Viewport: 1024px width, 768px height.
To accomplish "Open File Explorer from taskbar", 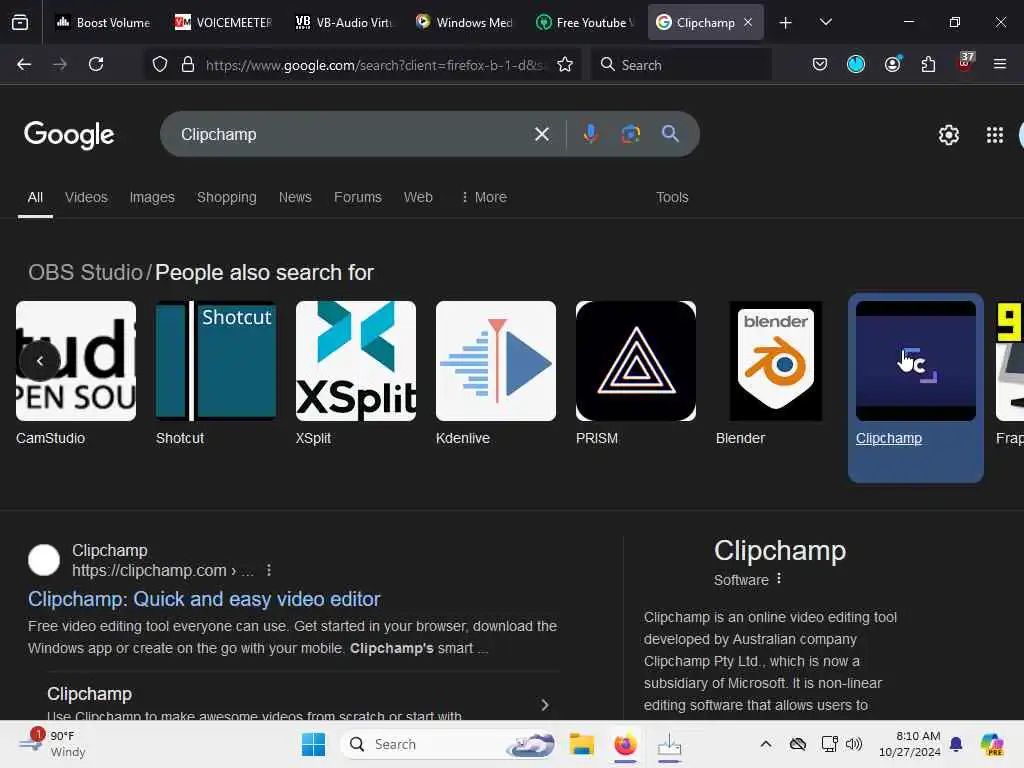I will point(581,744).
